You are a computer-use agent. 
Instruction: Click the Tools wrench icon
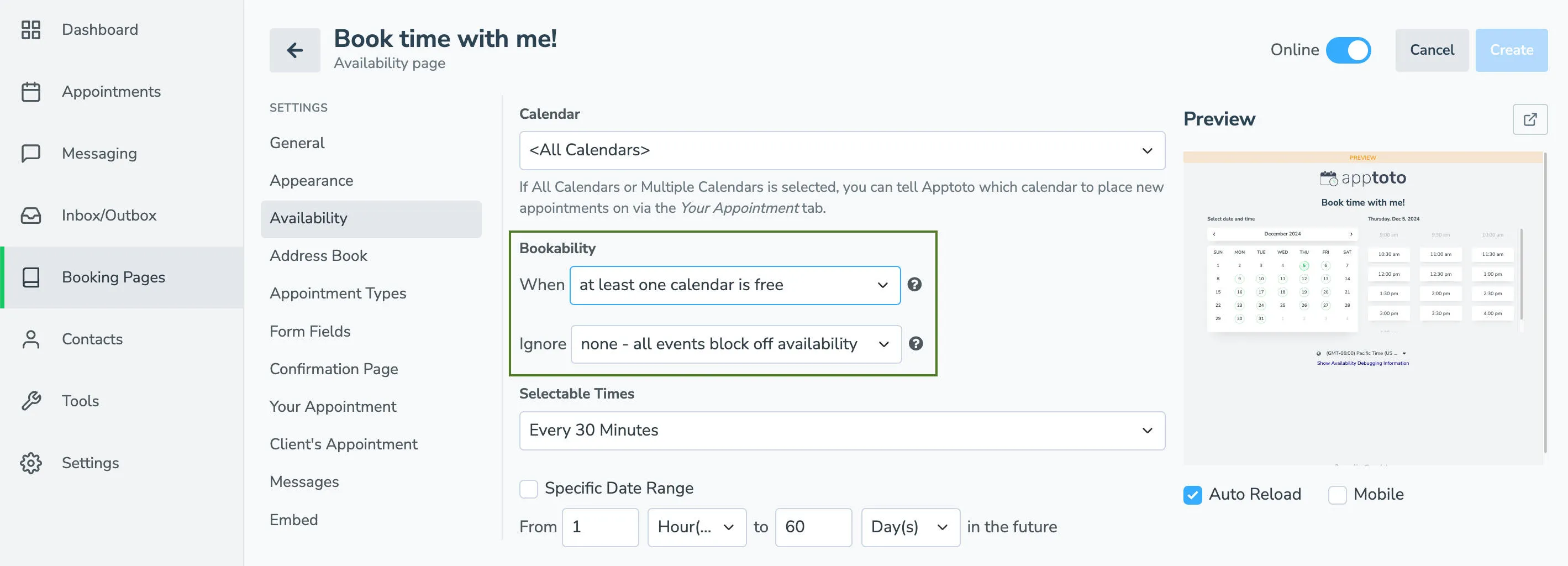[31, 401]
